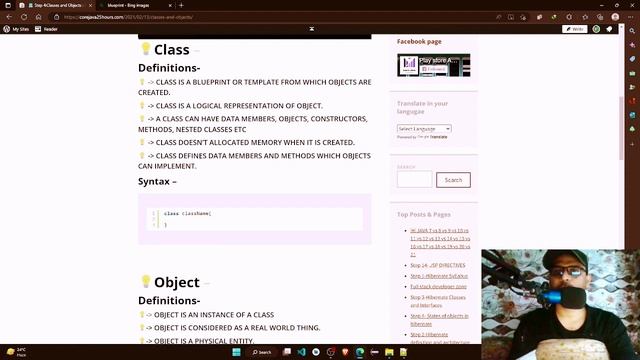This screenshot has height=360, width=640.
Task: Close the Bing images tab
Action: 170,5
